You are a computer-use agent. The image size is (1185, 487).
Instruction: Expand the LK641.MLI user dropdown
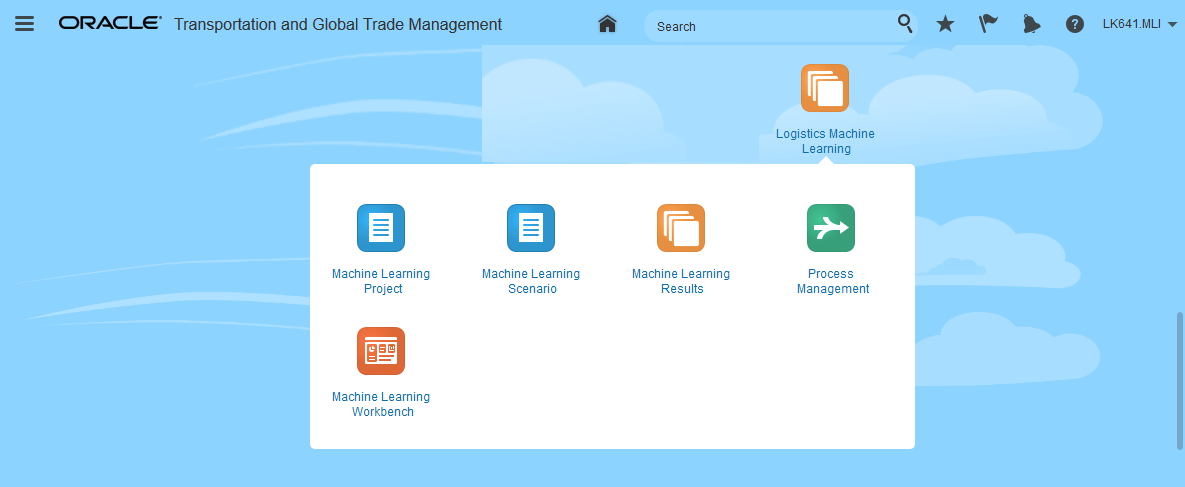pos(1140,24)
